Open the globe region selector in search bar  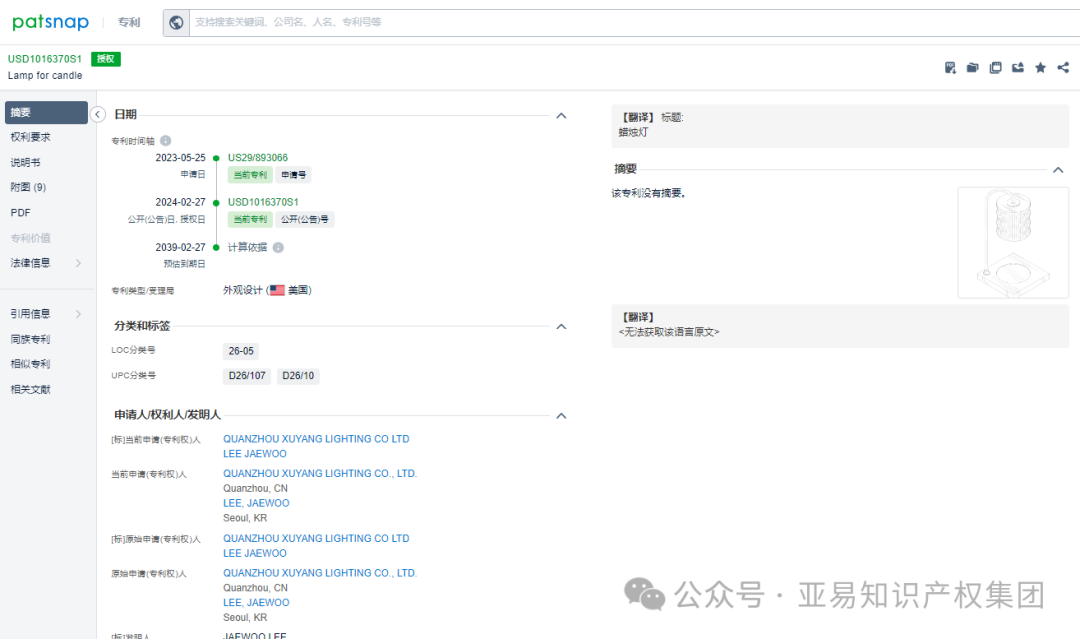click(176, 23)
